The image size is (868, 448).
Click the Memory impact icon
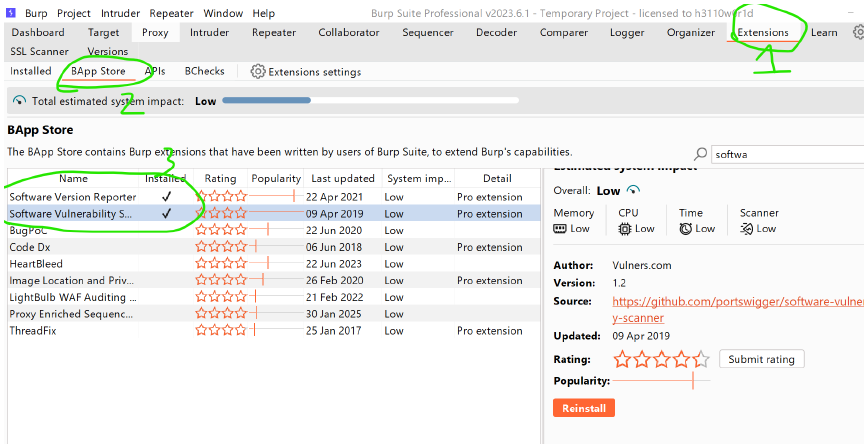pos(560,229)
